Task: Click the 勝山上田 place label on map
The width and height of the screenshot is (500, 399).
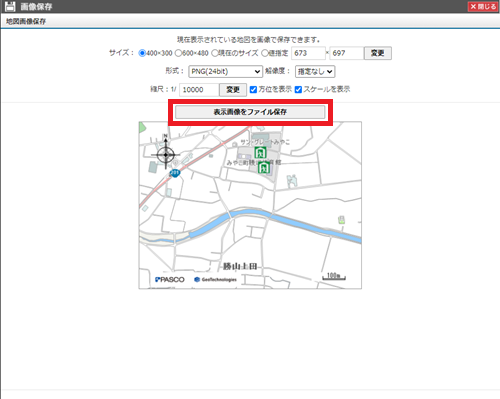Action: [x=240, y=266]
